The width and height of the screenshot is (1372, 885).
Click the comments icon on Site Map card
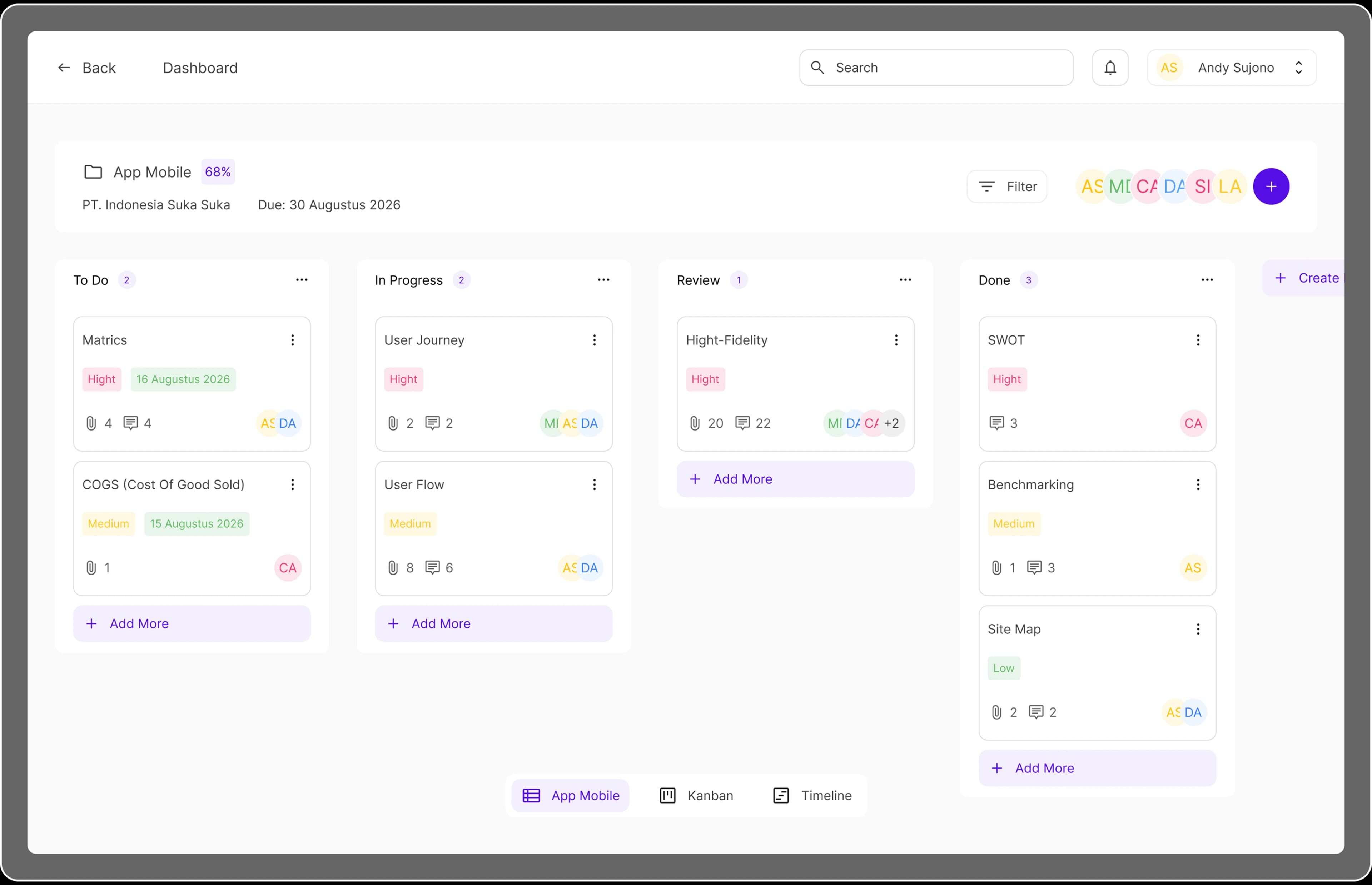click(1036, 712)
